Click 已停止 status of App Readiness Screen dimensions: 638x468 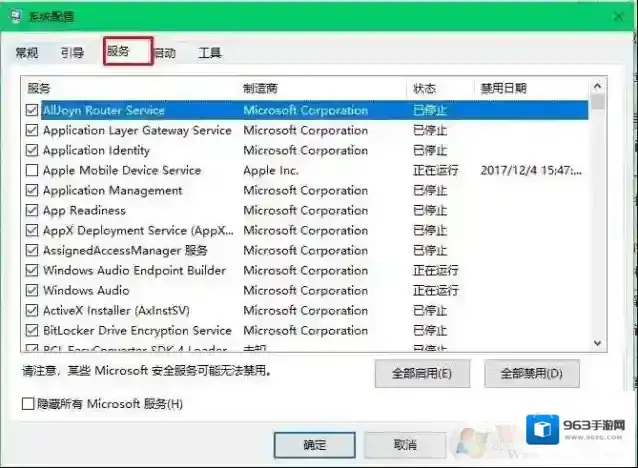[430, 210]
